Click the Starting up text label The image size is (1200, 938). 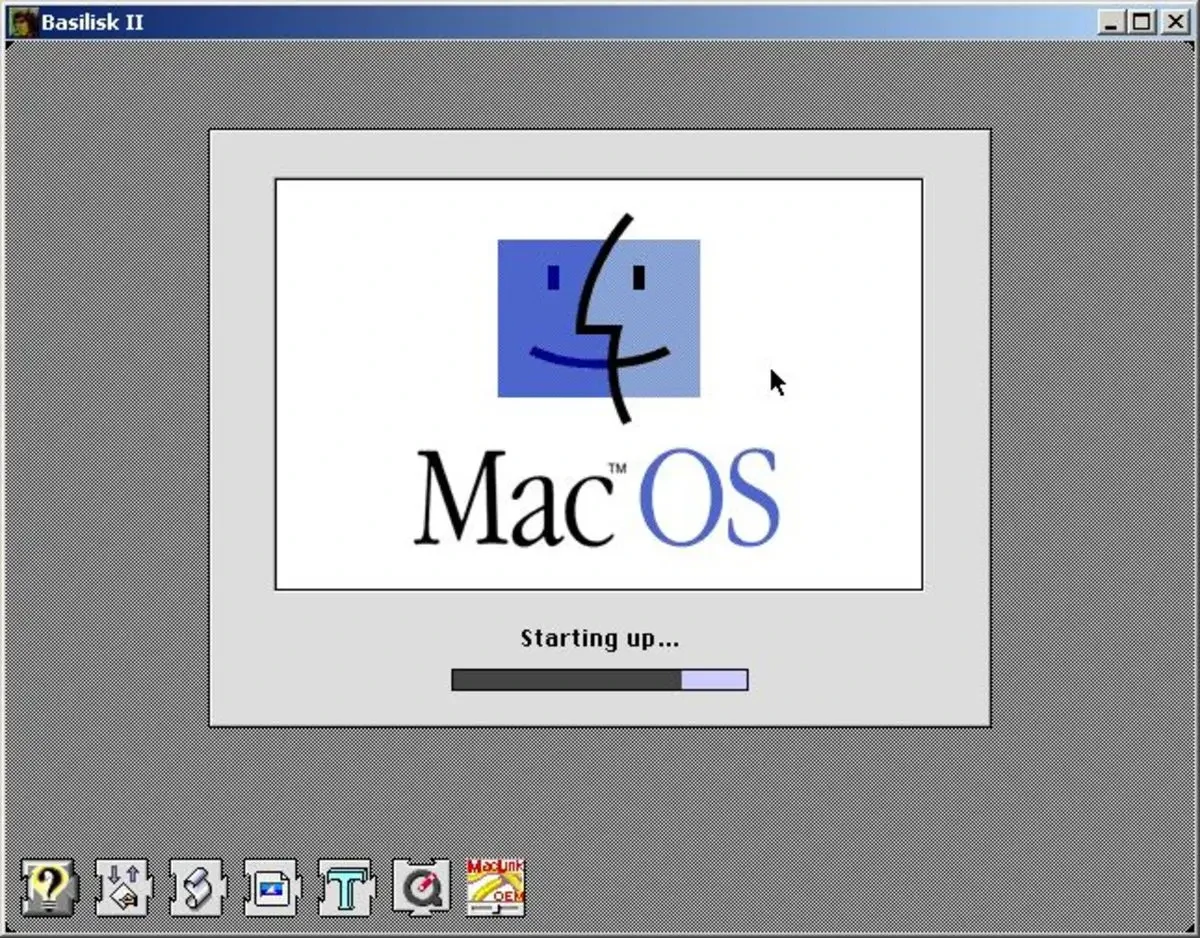pyautogui.click(x=600, y=638)
